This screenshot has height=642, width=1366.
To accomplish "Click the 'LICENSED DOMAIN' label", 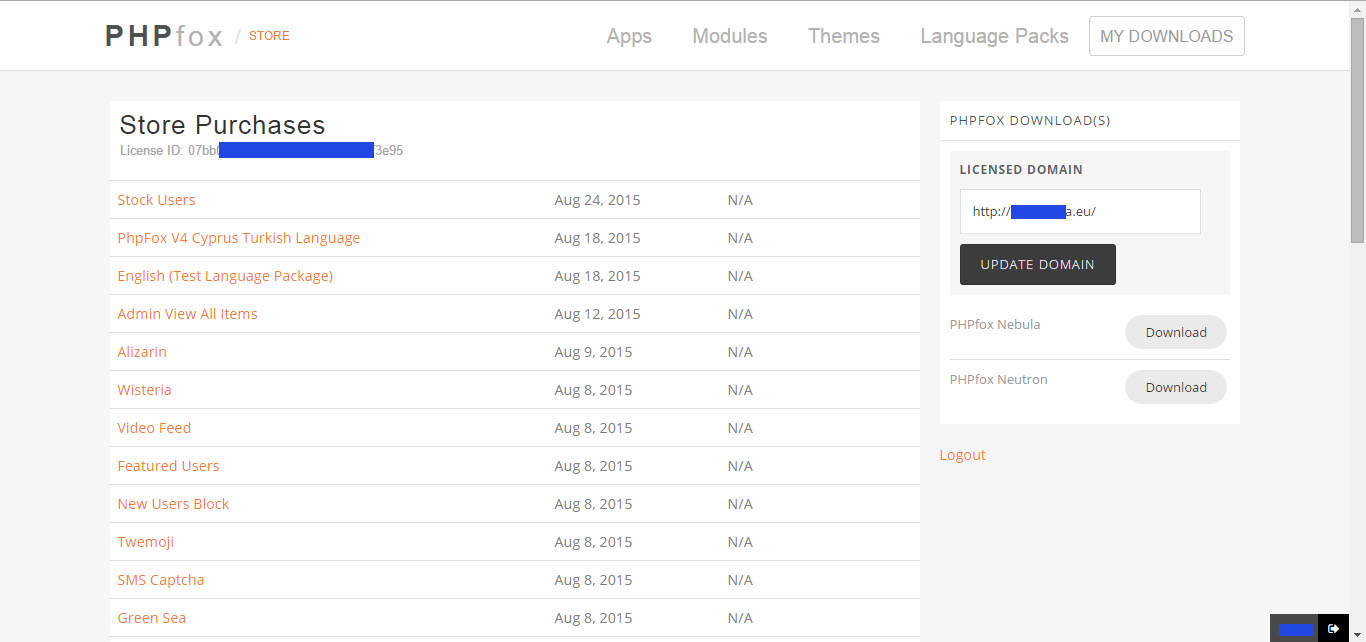I will point(1021,170).
